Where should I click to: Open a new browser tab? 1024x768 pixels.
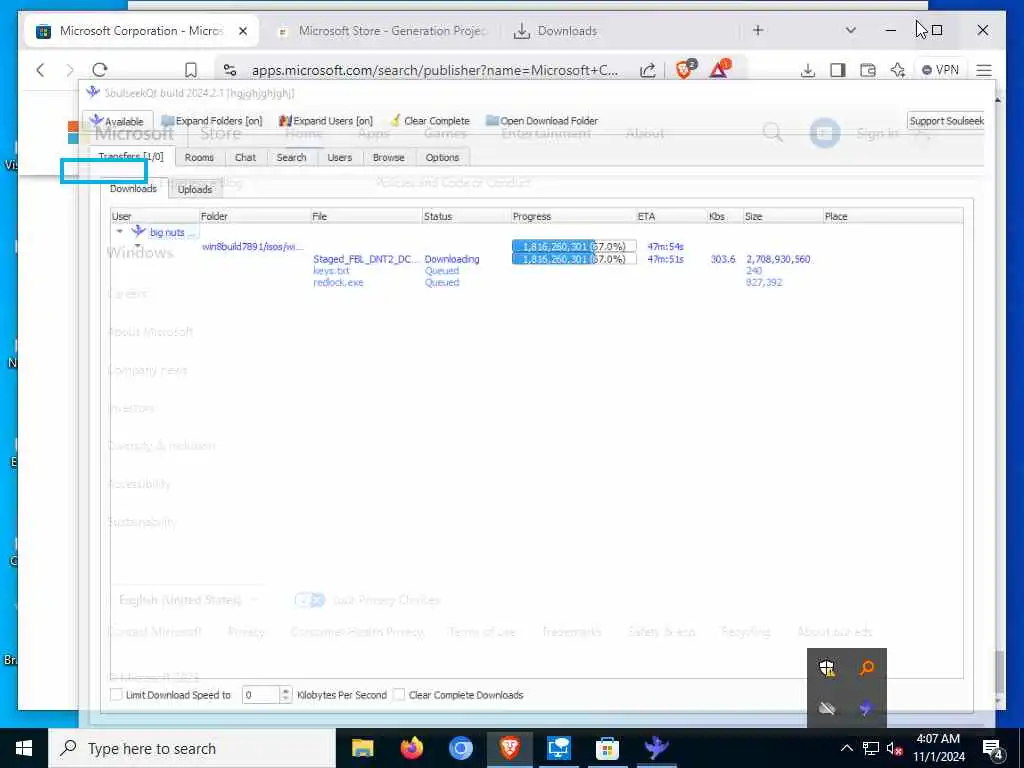pyautogui.click(x=758, y=30)
